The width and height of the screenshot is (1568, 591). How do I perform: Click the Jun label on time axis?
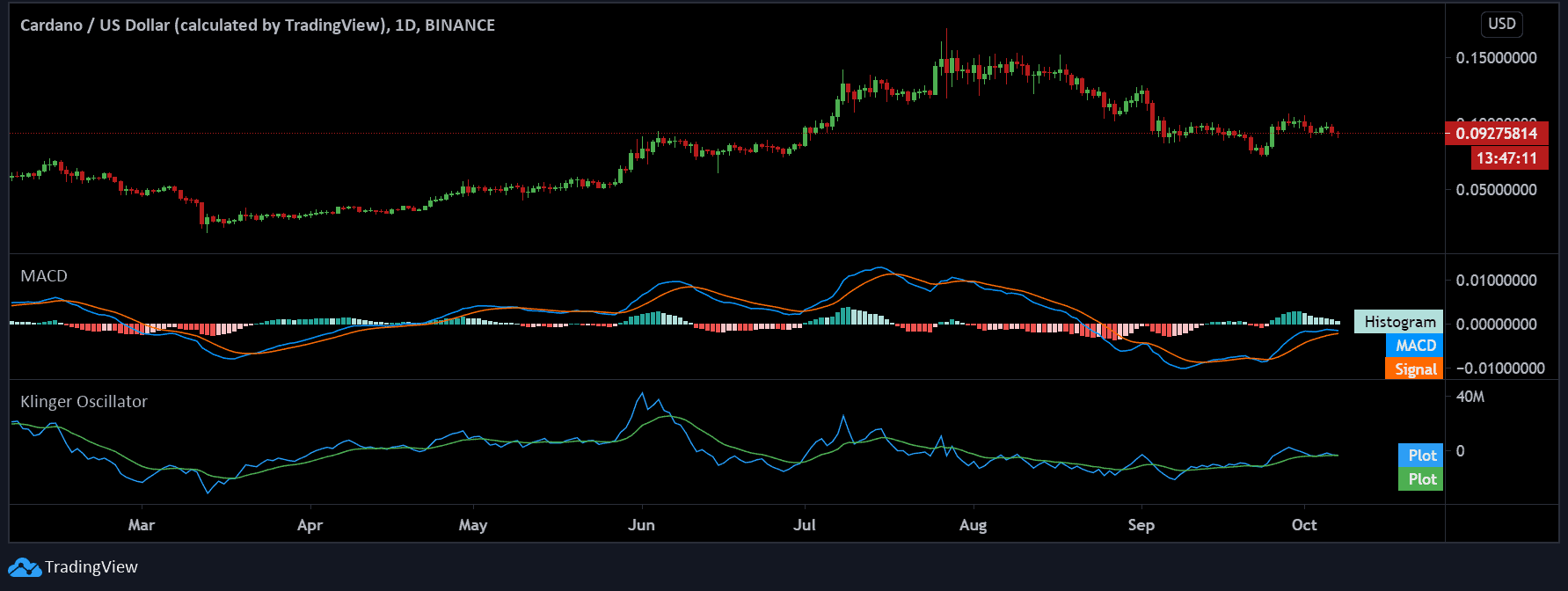[642, 525]
